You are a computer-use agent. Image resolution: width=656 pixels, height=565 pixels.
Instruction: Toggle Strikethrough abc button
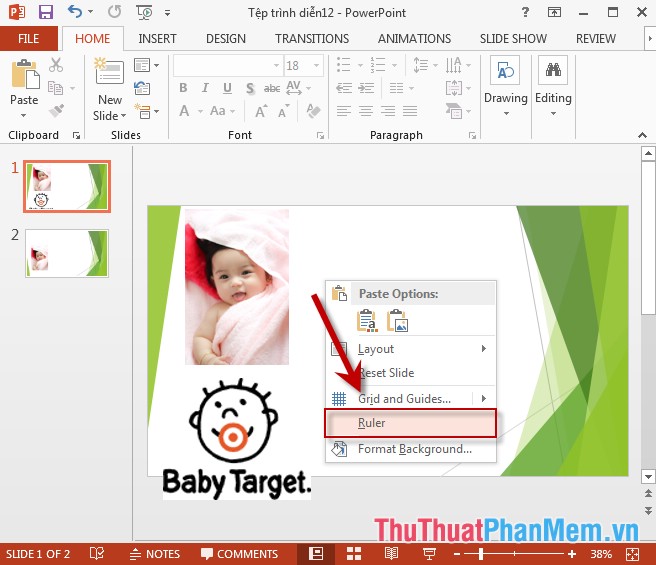[x=272, y=88]
